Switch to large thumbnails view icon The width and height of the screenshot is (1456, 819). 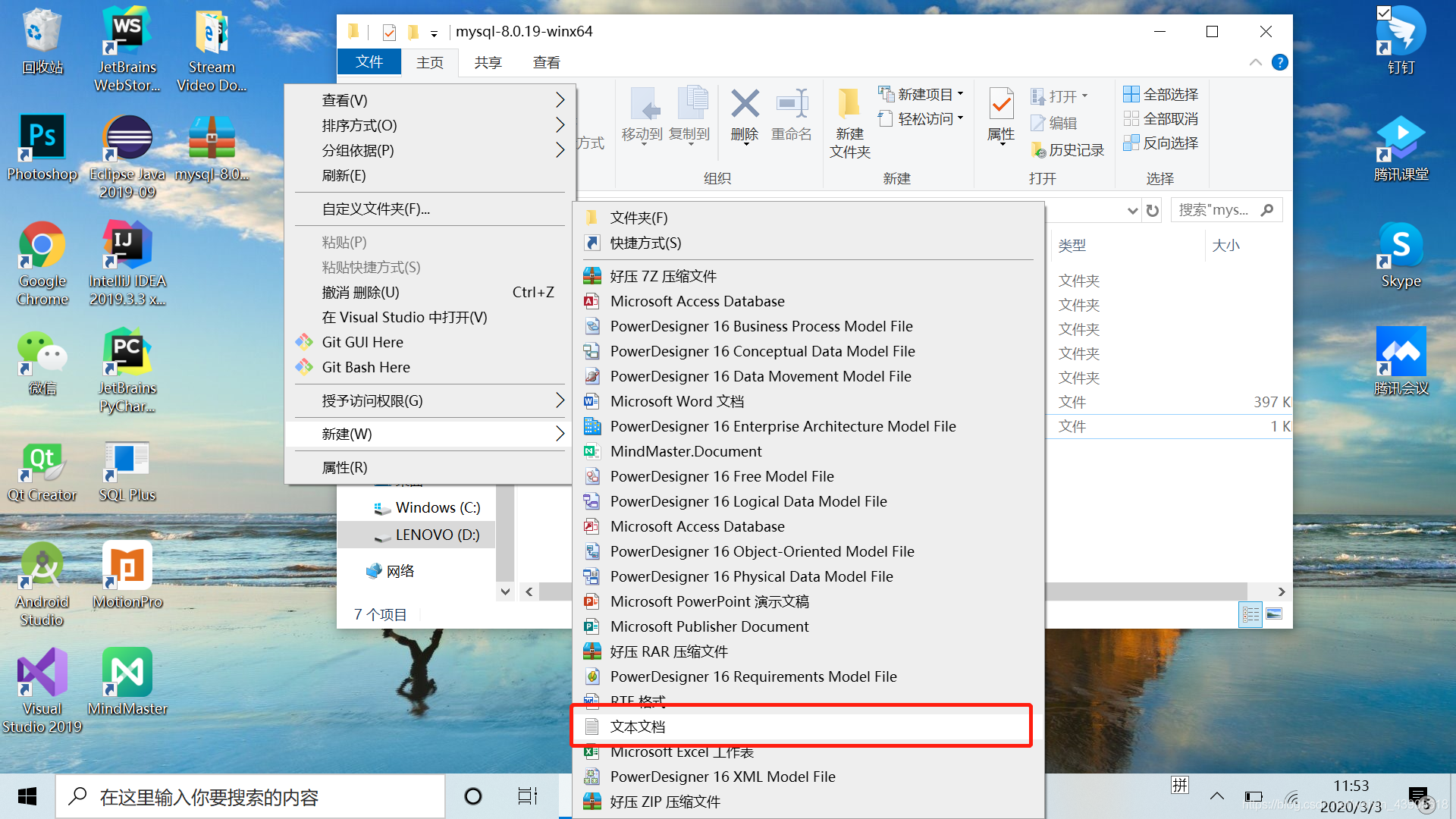(1274, 613)
